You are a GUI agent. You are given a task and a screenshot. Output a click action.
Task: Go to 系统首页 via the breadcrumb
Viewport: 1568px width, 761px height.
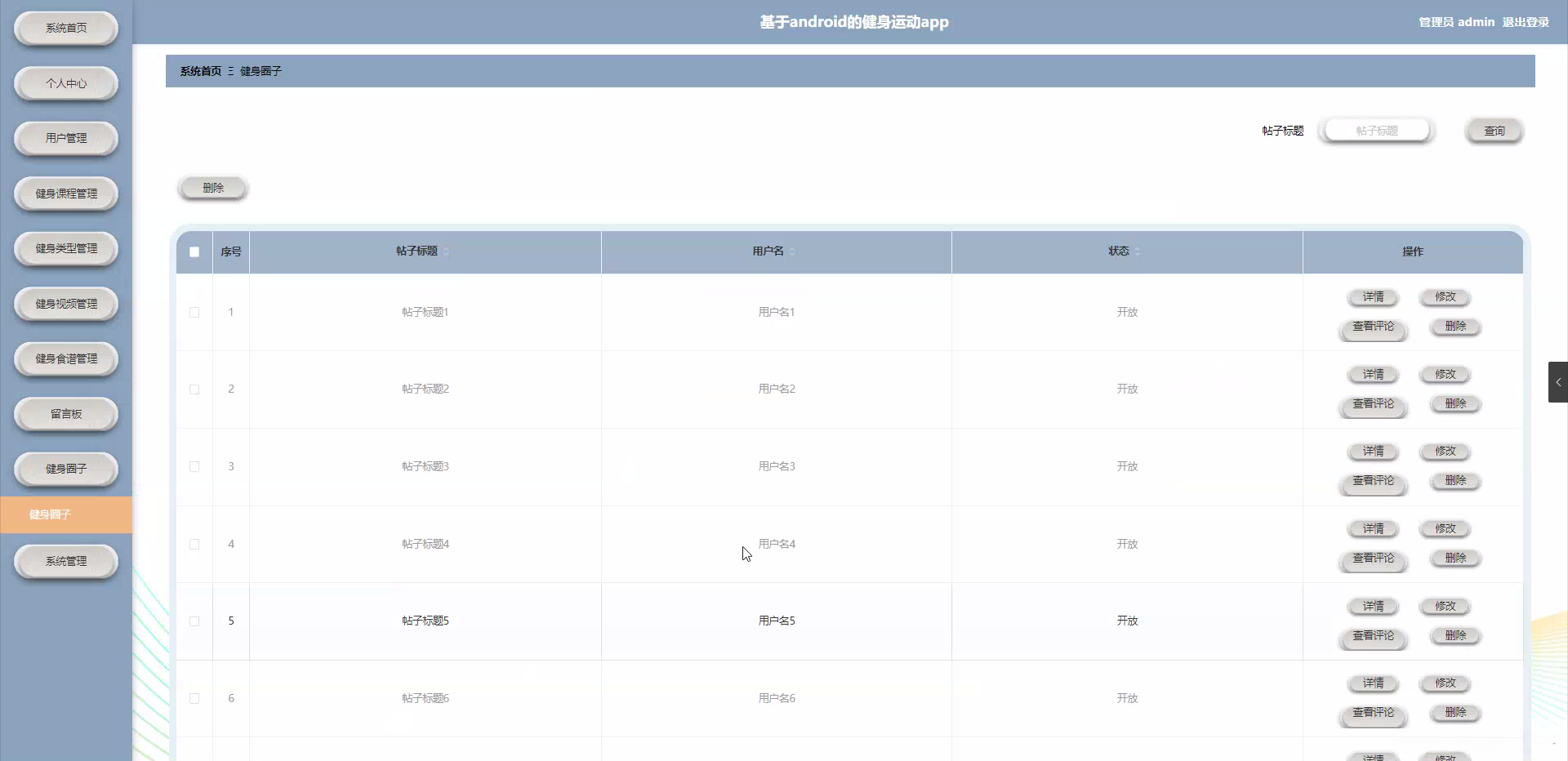201,71
